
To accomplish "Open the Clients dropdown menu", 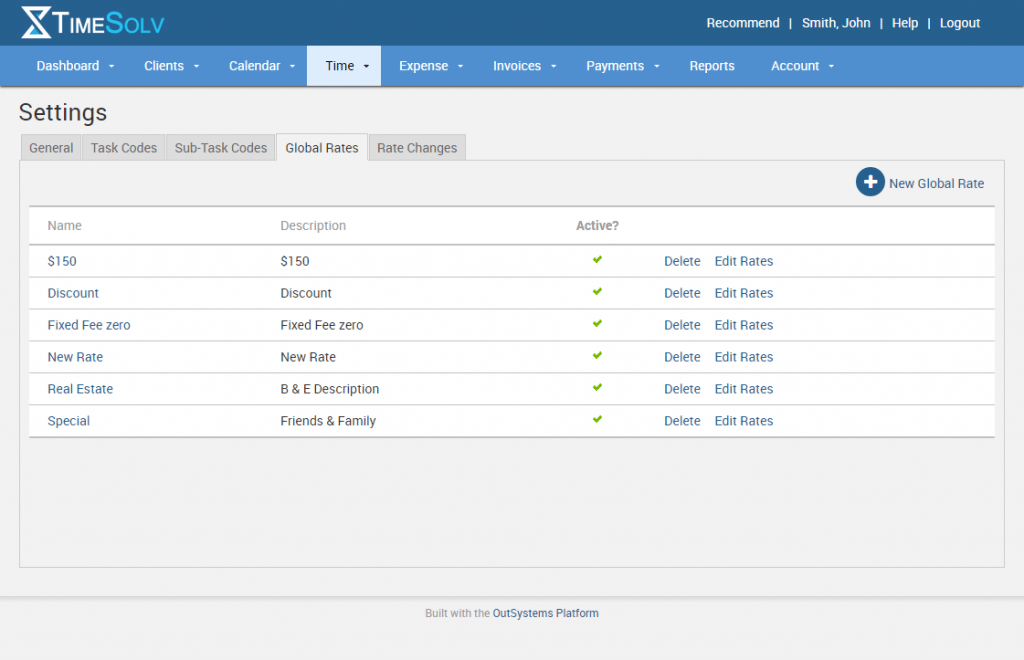I will (x=172, y=66).
